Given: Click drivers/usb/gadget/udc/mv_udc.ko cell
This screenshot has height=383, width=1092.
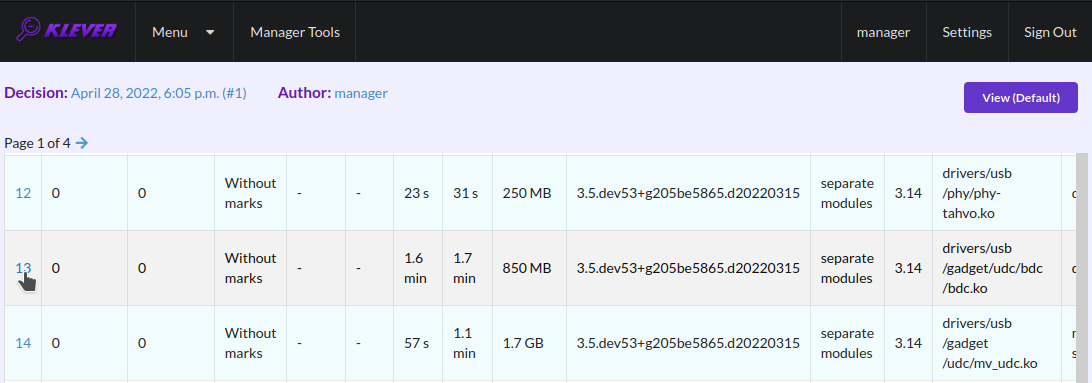Looking at the screenshot, I should [x=997, y=343].
